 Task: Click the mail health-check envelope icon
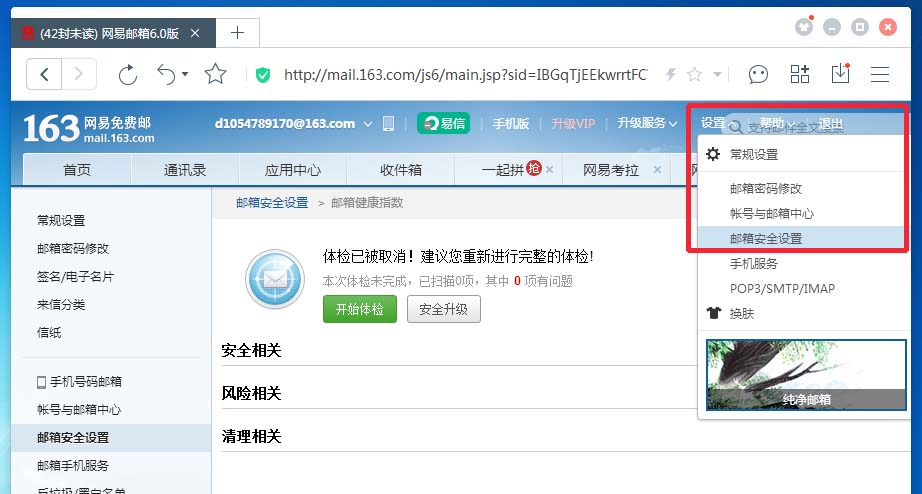point(275,279)
